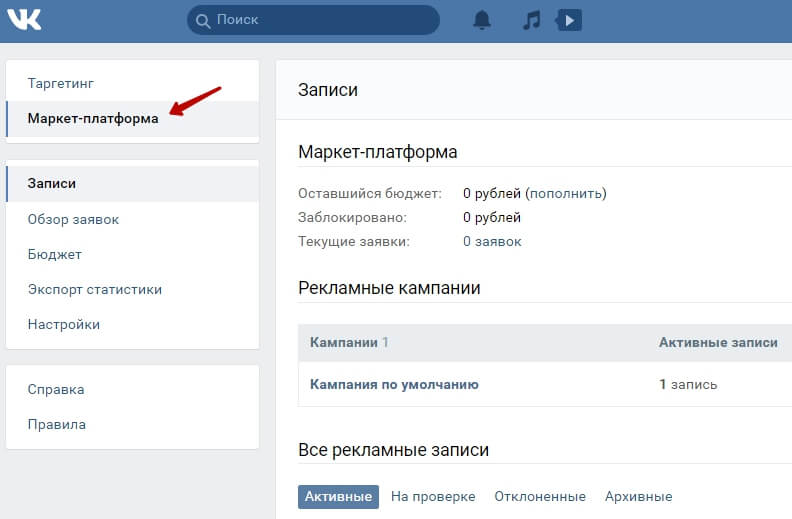Screen dimensions: 792x519
Task: Open Настройки in the sidebar
Action: click(x=64, y=324)
